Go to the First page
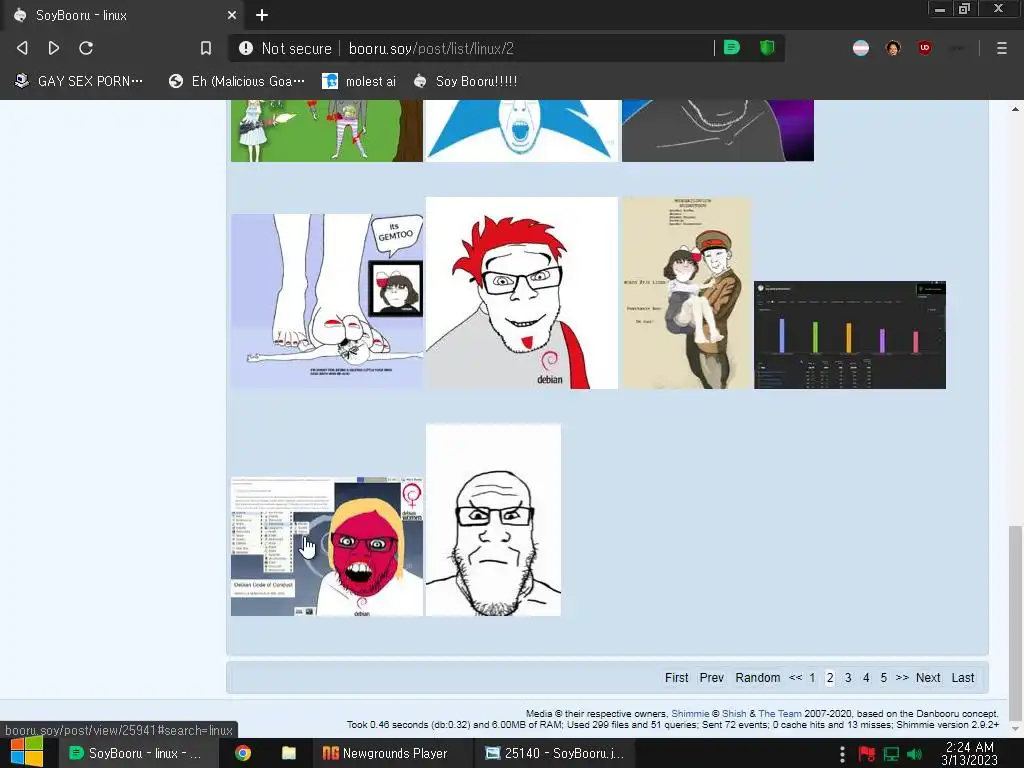The width and height of the screenshot is (1024, 768). click(677, 678)
